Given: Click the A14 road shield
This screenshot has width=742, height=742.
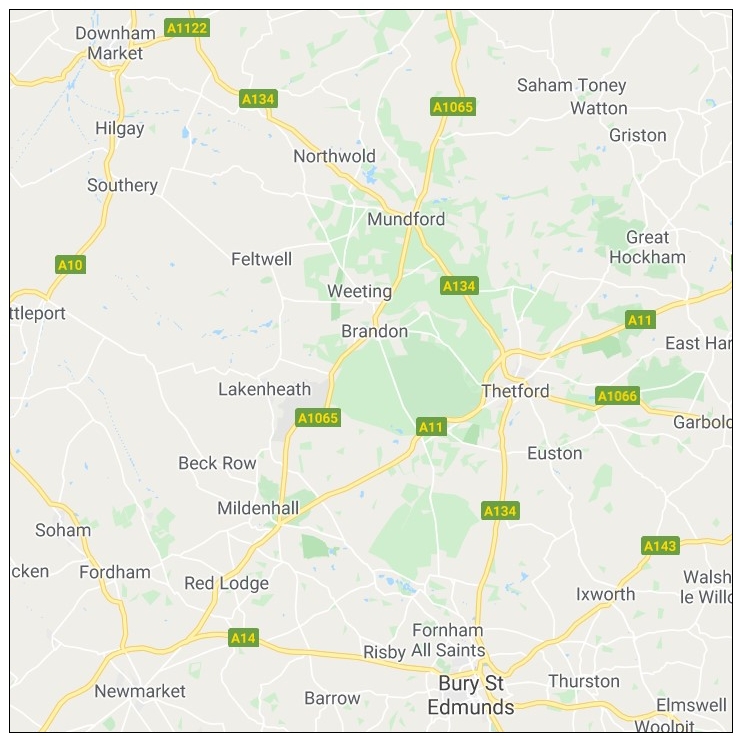Looking at the screenshot, I should 243,638.
